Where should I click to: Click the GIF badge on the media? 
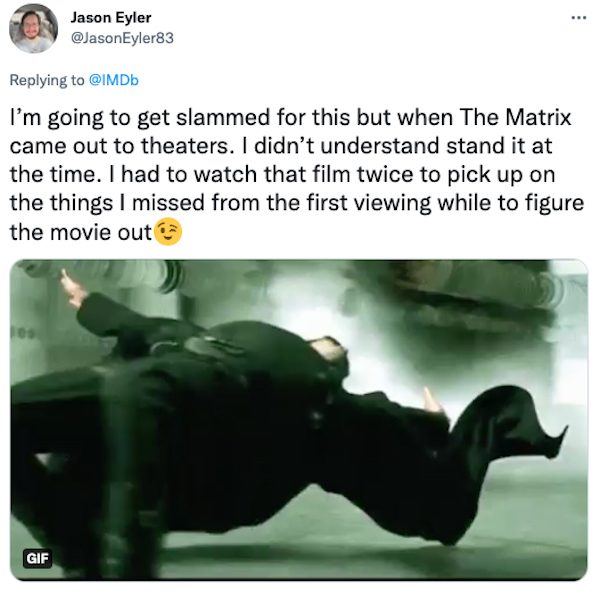[37, 558]
